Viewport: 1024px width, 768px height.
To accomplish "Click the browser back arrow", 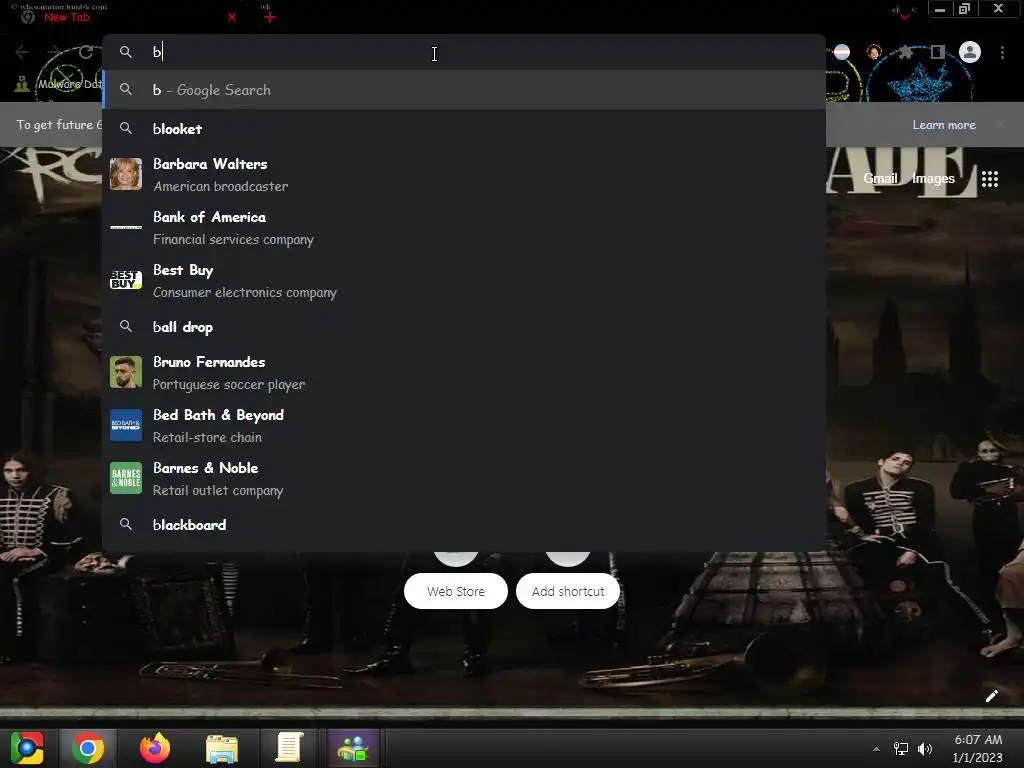I will click(22, 52).
